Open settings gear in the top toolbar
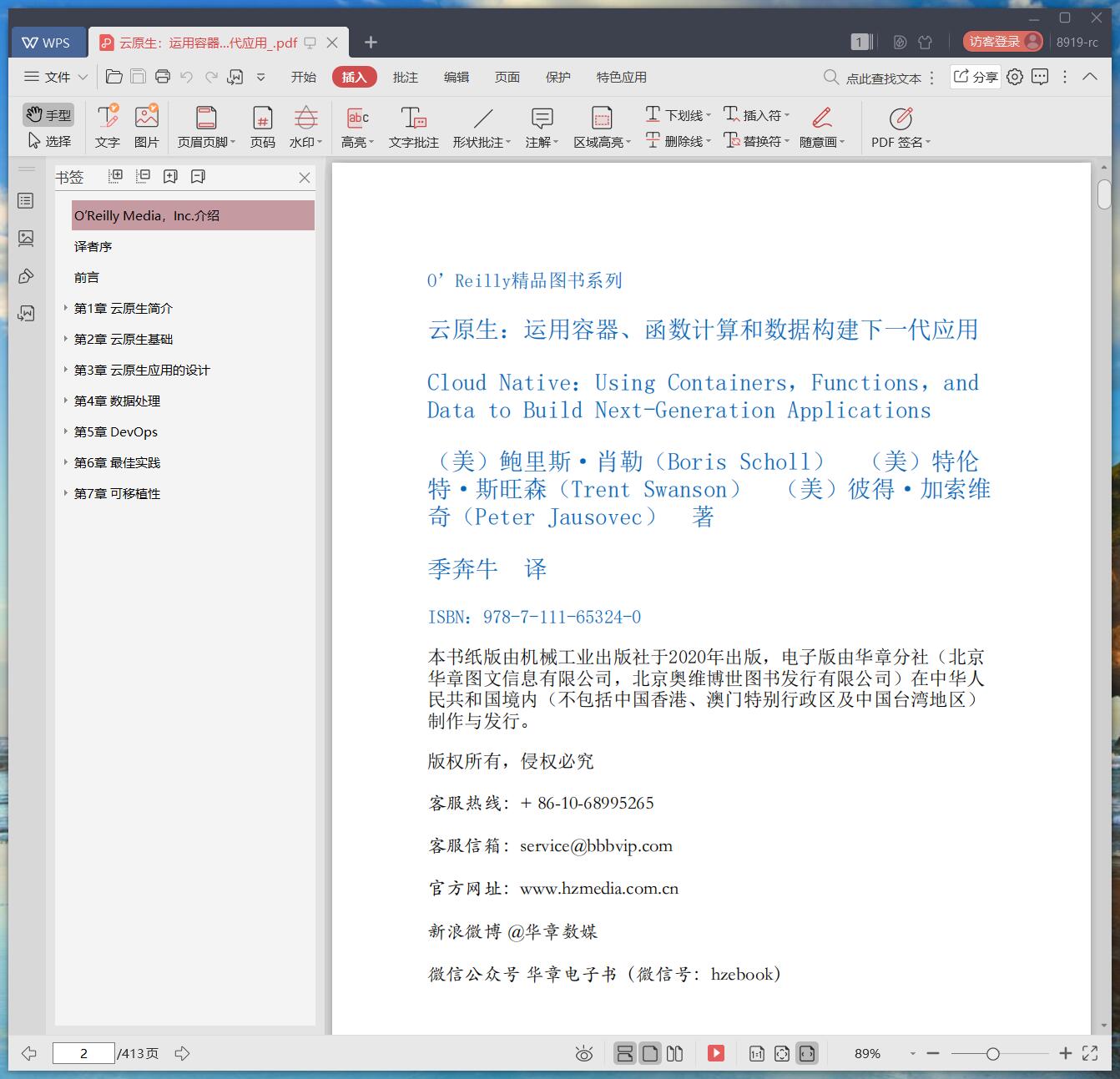The height and width of the screenshot is (1079, 1120). 1015,77
